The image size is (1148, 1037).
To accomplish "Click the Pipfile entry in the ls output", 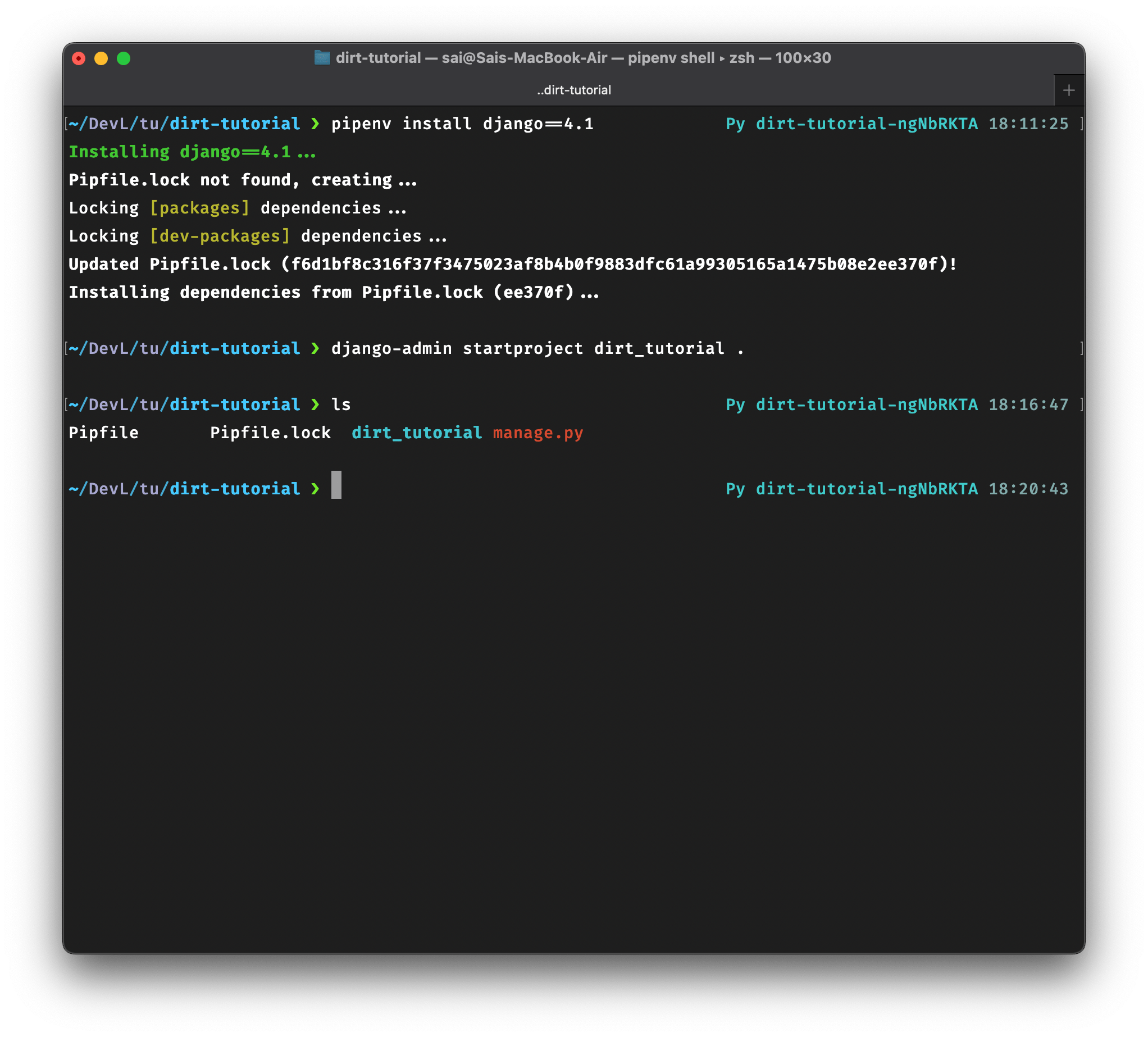I will pos(104,433).
